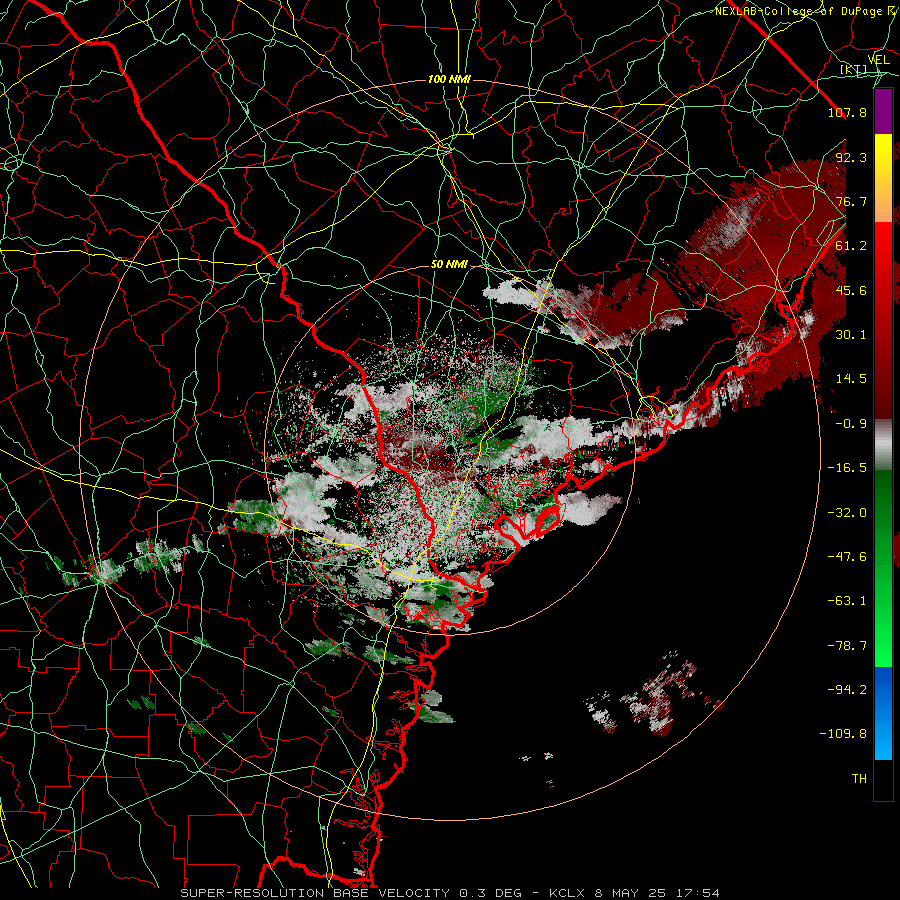900x900 pixels.
Task: Click the -109.8 velocity scale value
Action: tap(843, 734)
